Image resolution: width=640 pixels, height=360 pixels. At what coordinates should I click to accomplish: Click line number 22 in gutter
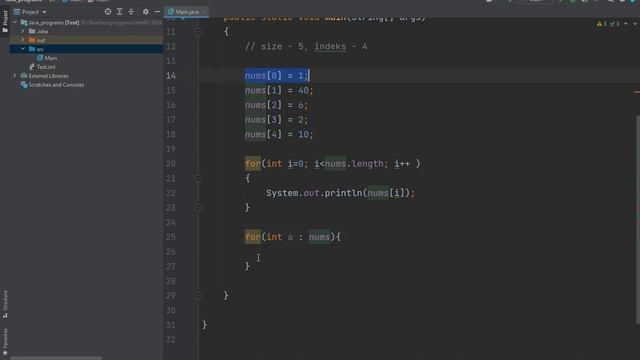click(171, 193)
